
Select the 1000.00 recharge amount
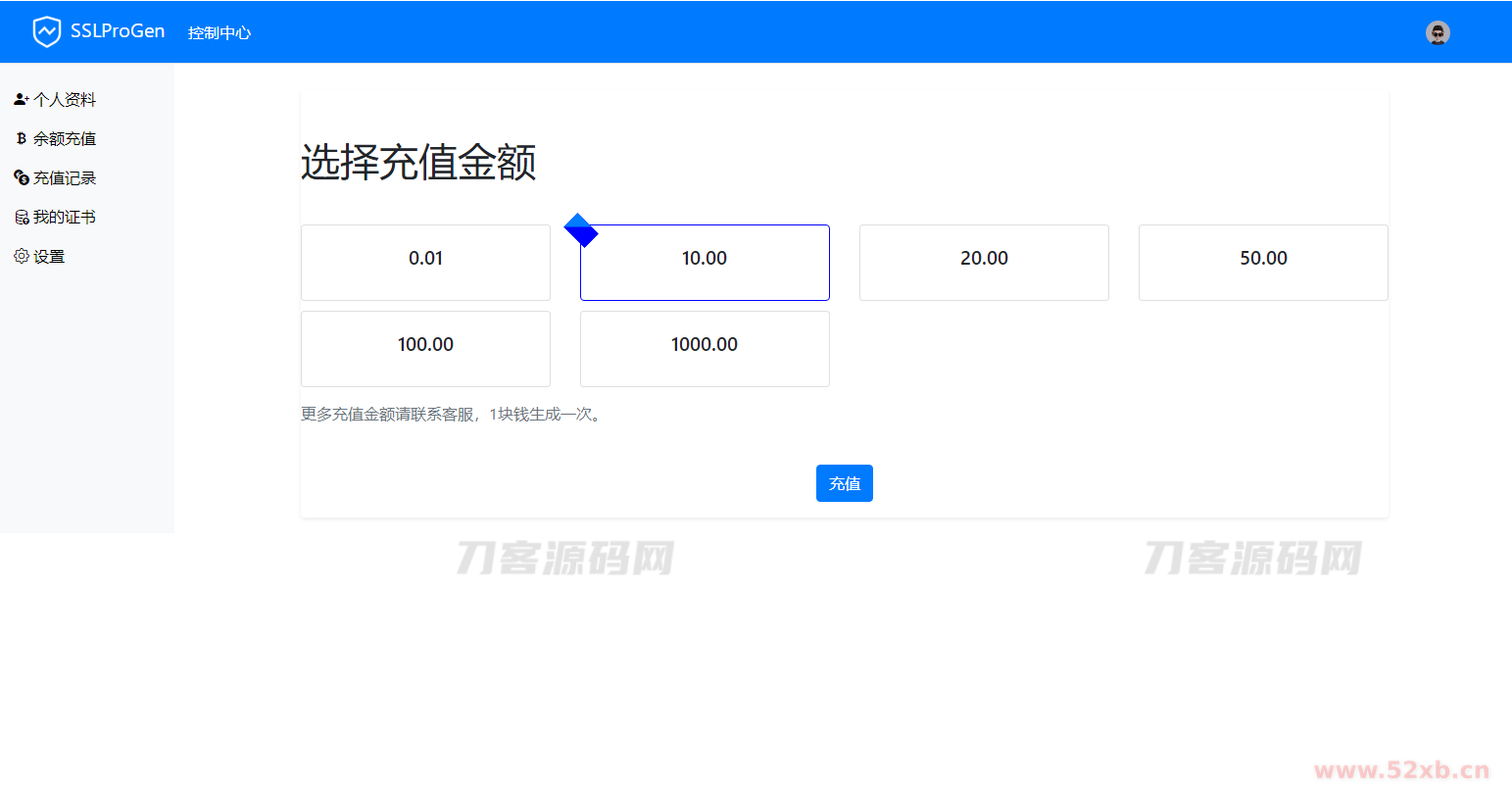[705, 349]
